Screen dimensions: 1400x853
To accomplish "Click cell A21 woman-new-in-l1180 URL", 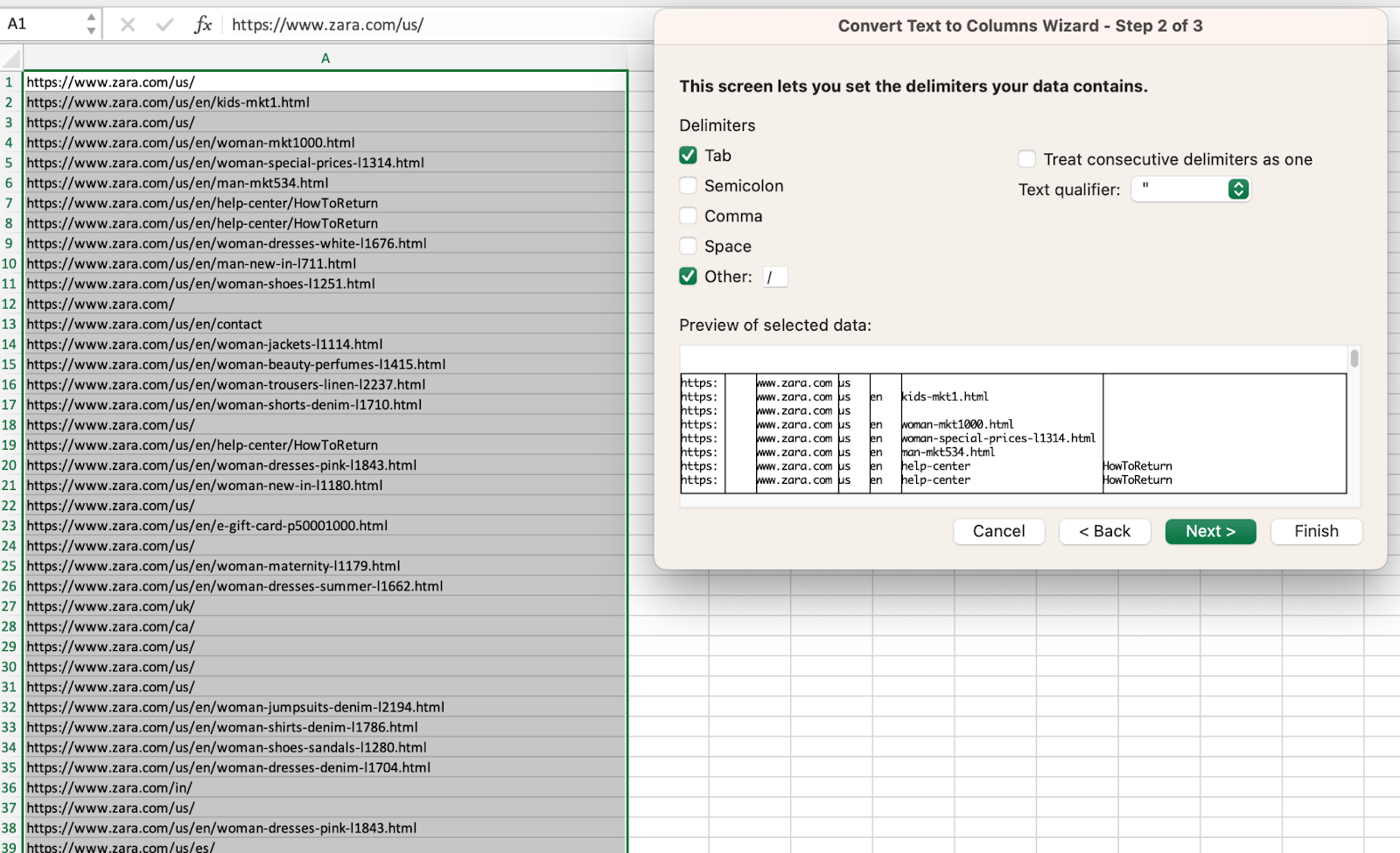I will click(x=325, y=485).
